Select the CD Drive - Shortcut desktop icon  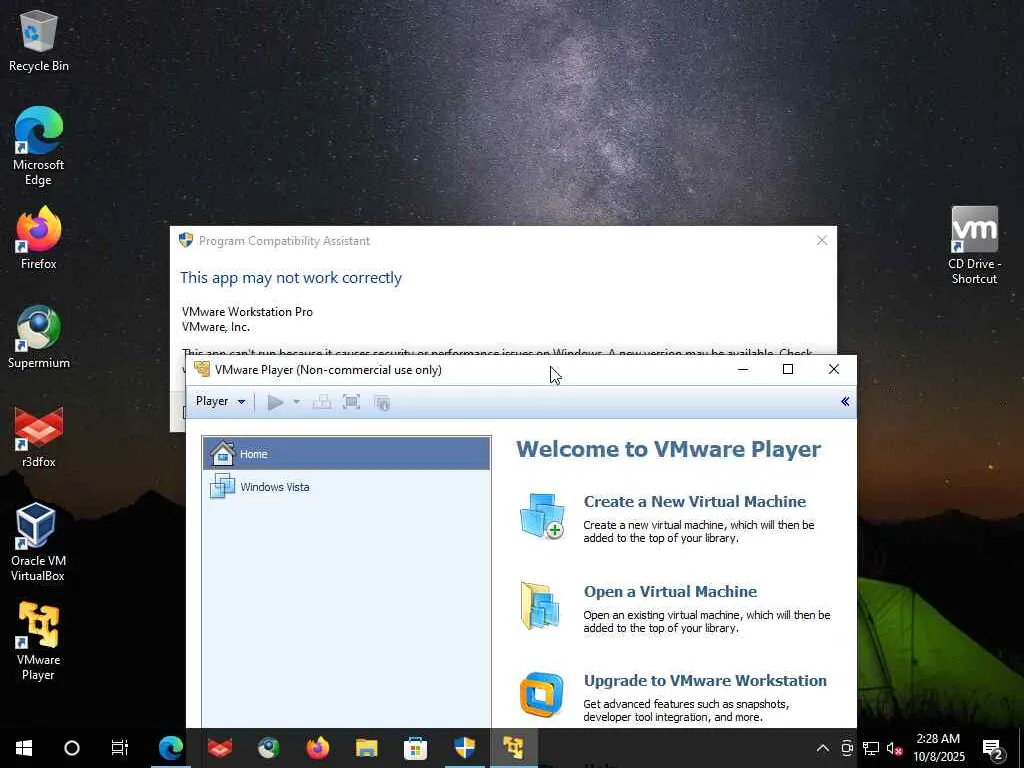click(974, 245)
